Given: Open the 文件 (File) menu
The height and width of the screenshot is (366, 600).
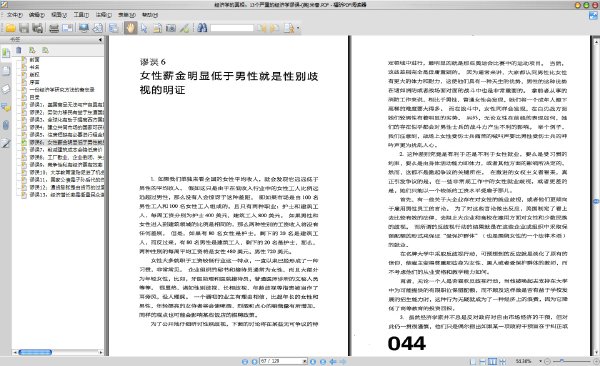Looking at the screenshot, I should tap(15, 15).
